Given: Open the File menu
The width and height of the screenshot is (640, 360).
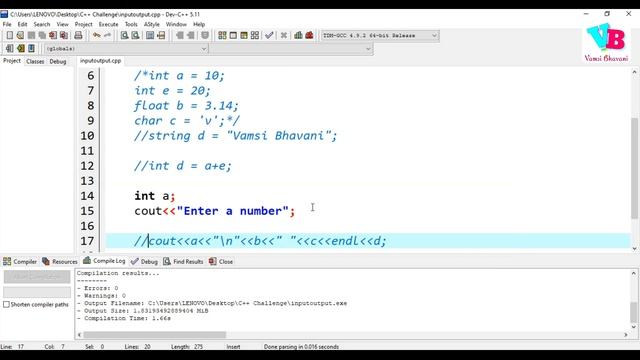Looking at the screenshot, I should pos(7,24).
